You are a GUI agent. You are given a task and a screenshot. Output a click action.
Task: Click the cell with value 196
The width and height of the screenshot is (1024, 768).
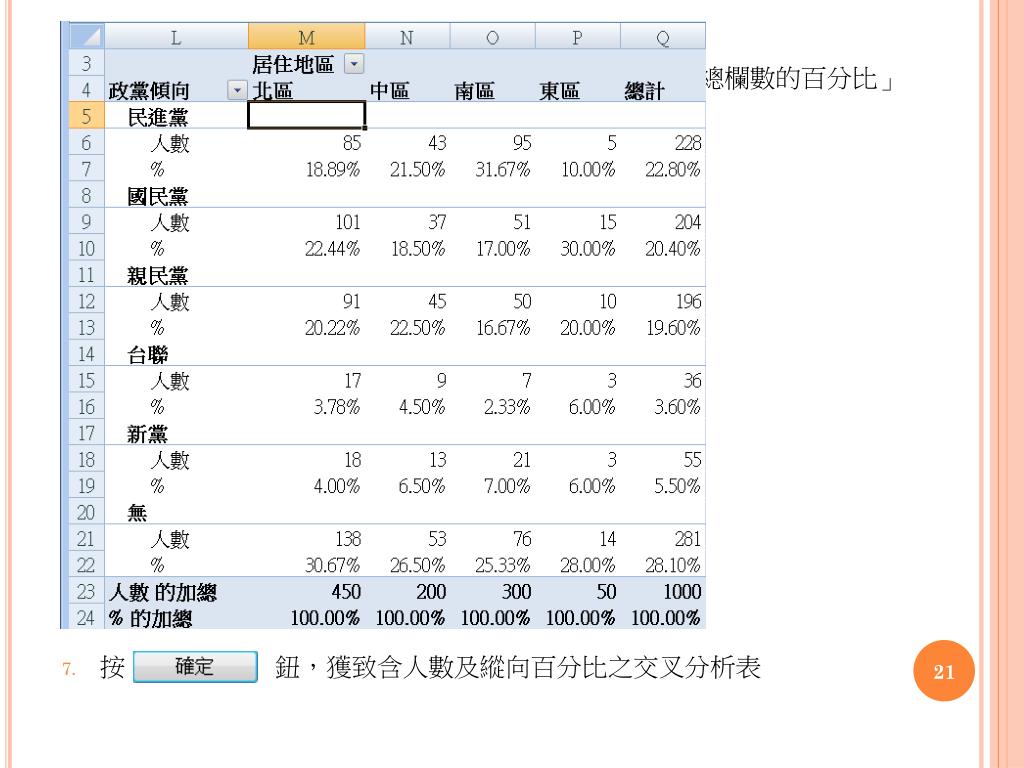[x=688, y=301]
